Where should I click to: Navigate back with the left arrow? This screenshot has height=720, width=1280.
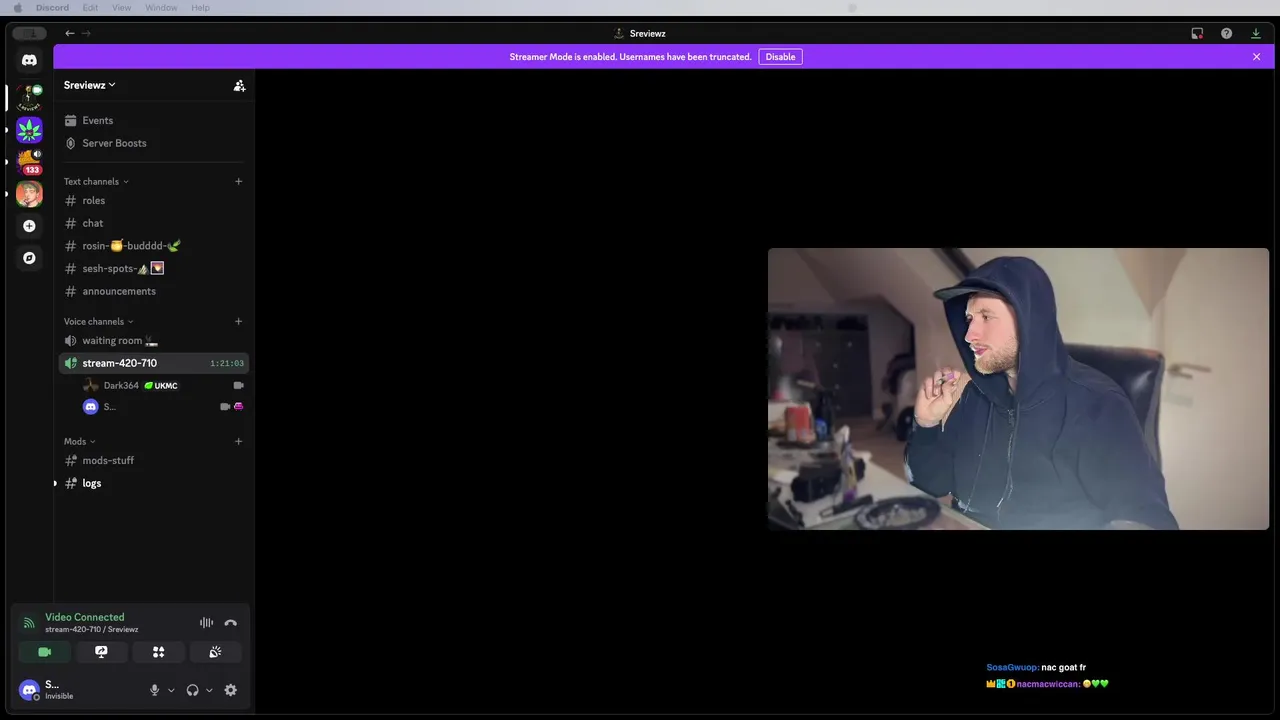coord(70,33)
